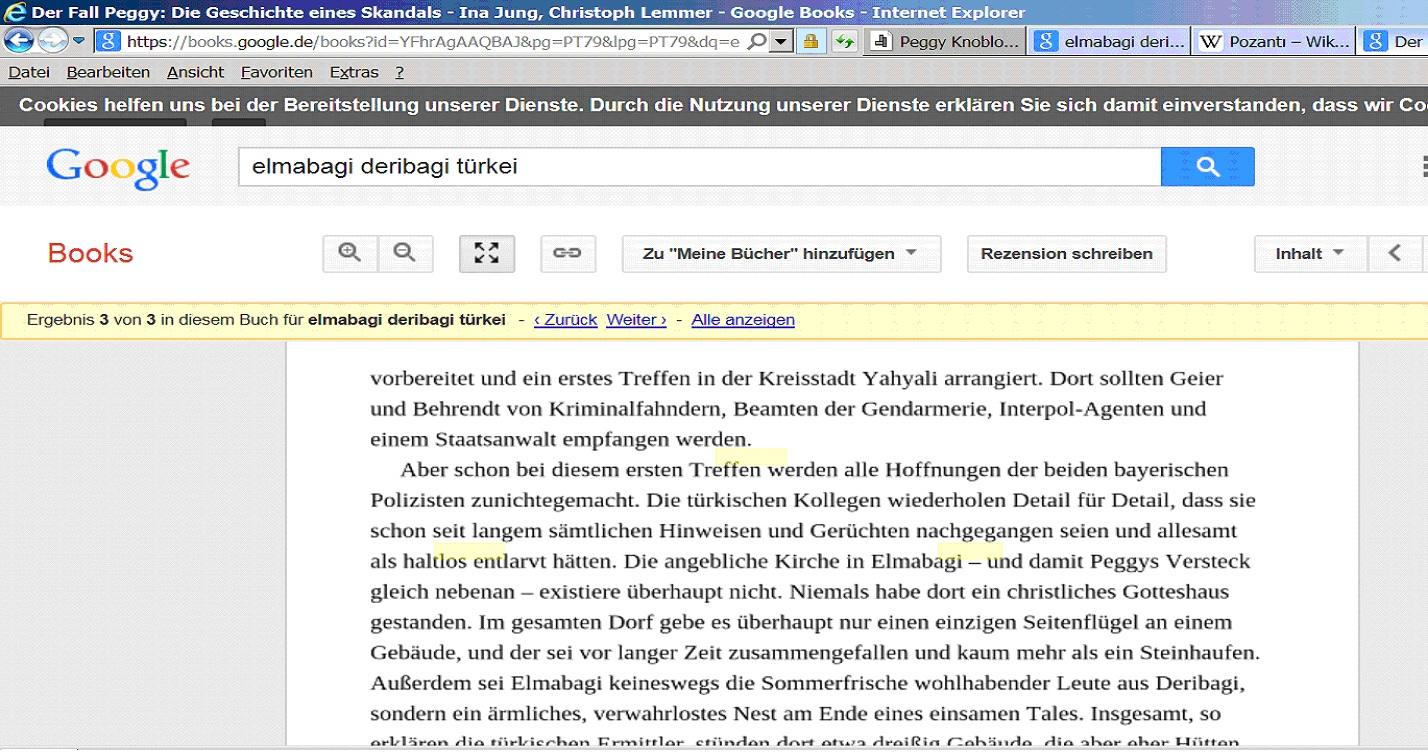Image resolution: width=1428 pixels, height=752 pixels.
Task: Click the address bar URL field
Action: click(x=433, y=42)
